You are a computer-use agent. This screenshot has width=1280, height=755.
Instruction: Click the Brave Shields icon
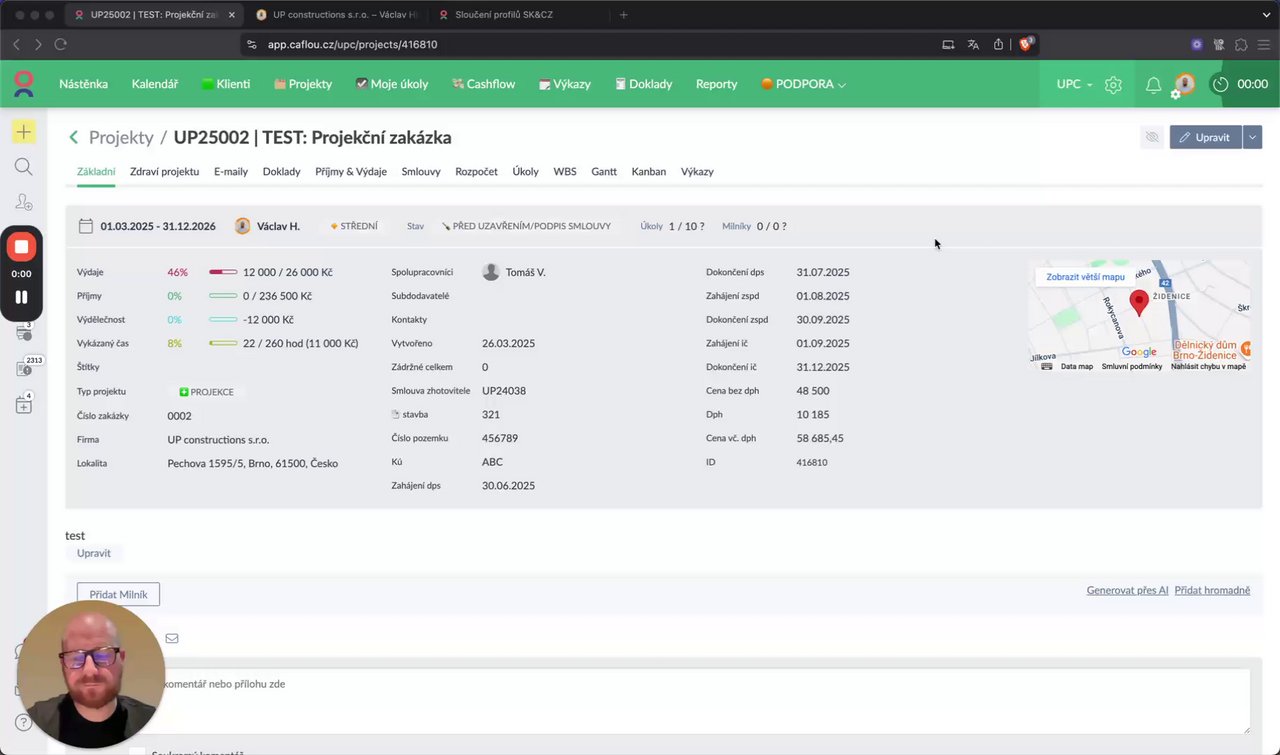pyautogui.click(x=1025, y=44)
